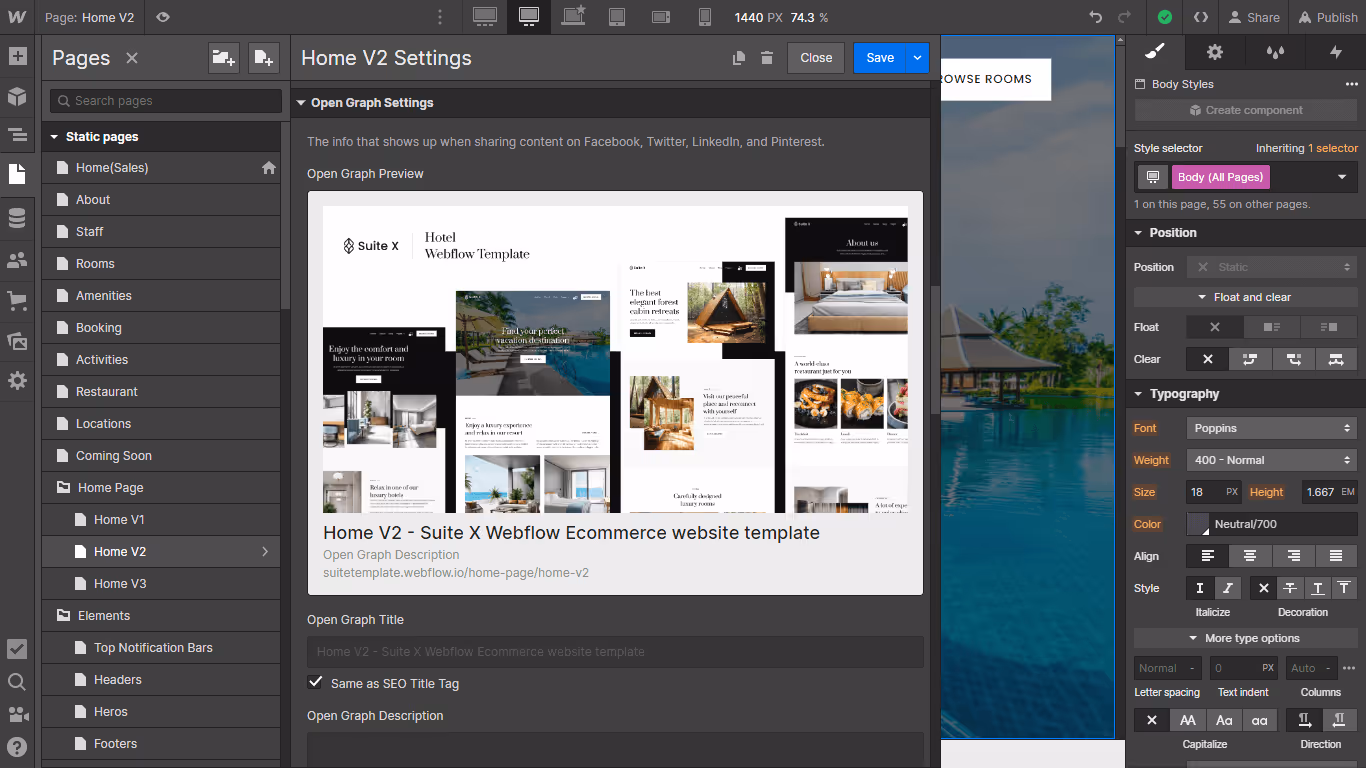The image size is (1366, 768).
Task: Switch to mobile portrait breakpoint
Action: click(x=705, y=17)
